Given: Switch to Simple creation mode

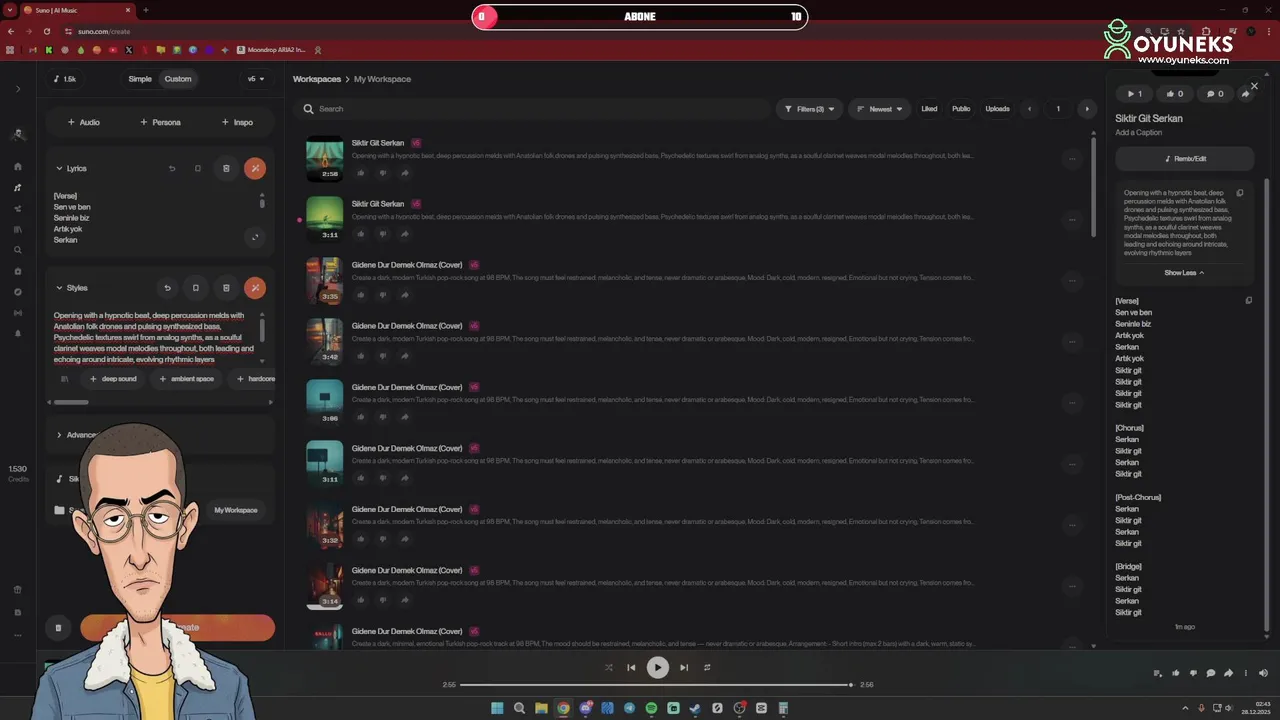Looking at the screenshot, I should coord(140,79).
